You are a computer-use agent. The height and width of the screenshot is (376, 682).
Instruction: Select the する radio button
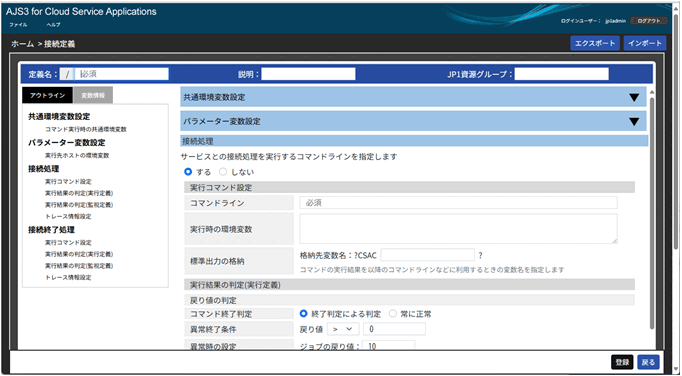click(x=188, y=172)
